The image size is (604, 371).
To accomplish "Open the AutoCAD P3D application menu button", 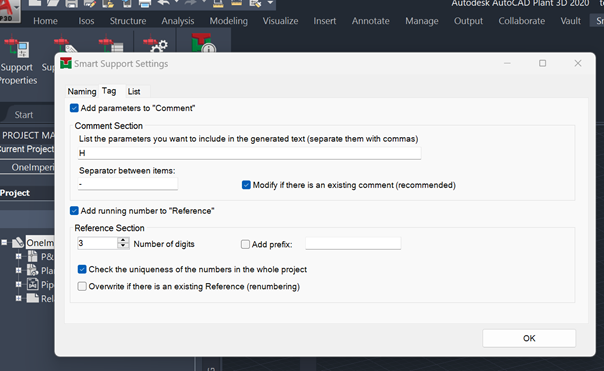I will point(10,10).
